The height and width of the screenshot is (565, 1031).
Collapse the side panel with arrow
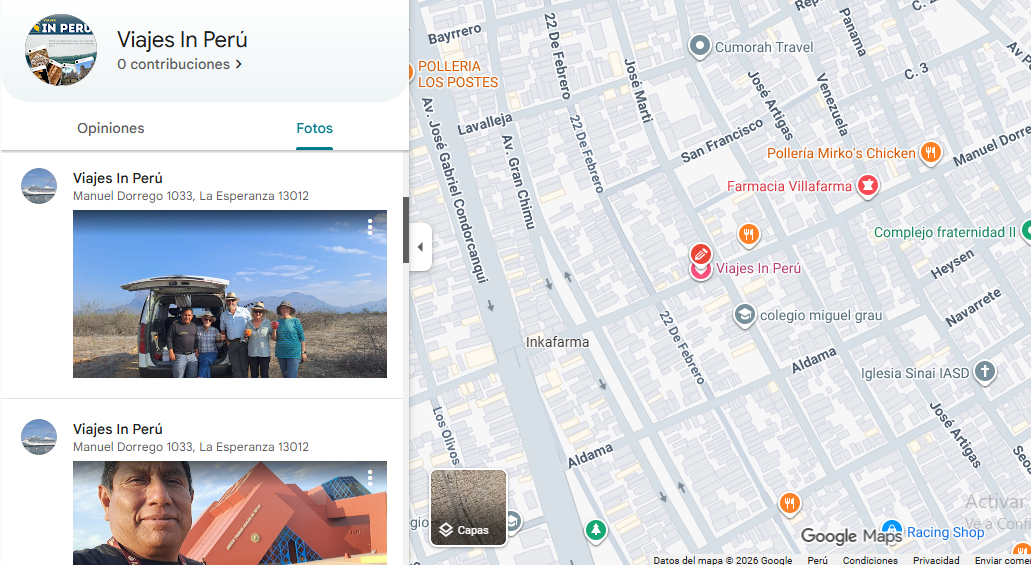point(420,247)
